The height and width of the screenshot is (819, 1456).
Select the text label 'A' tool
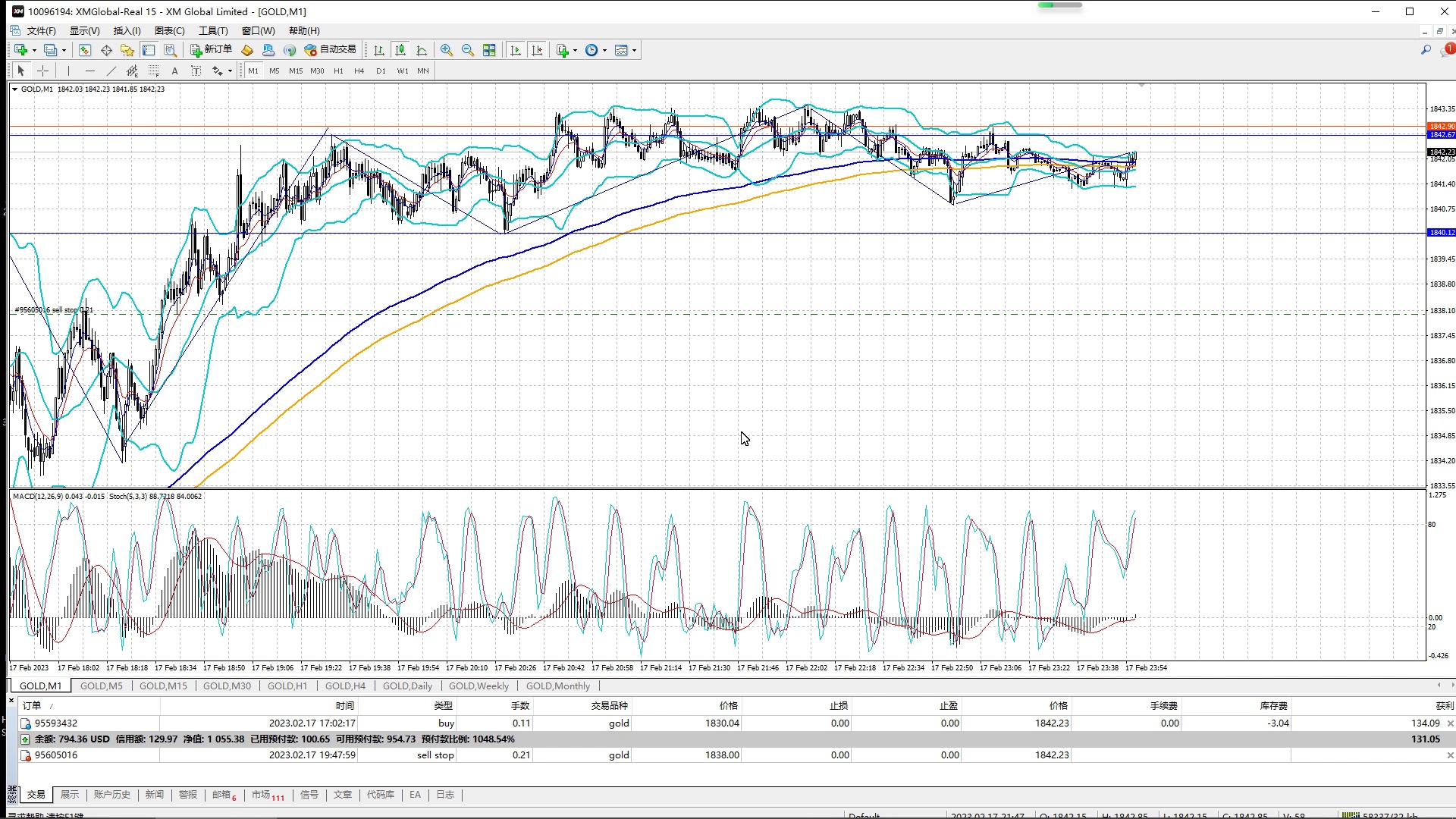point(174,71)
